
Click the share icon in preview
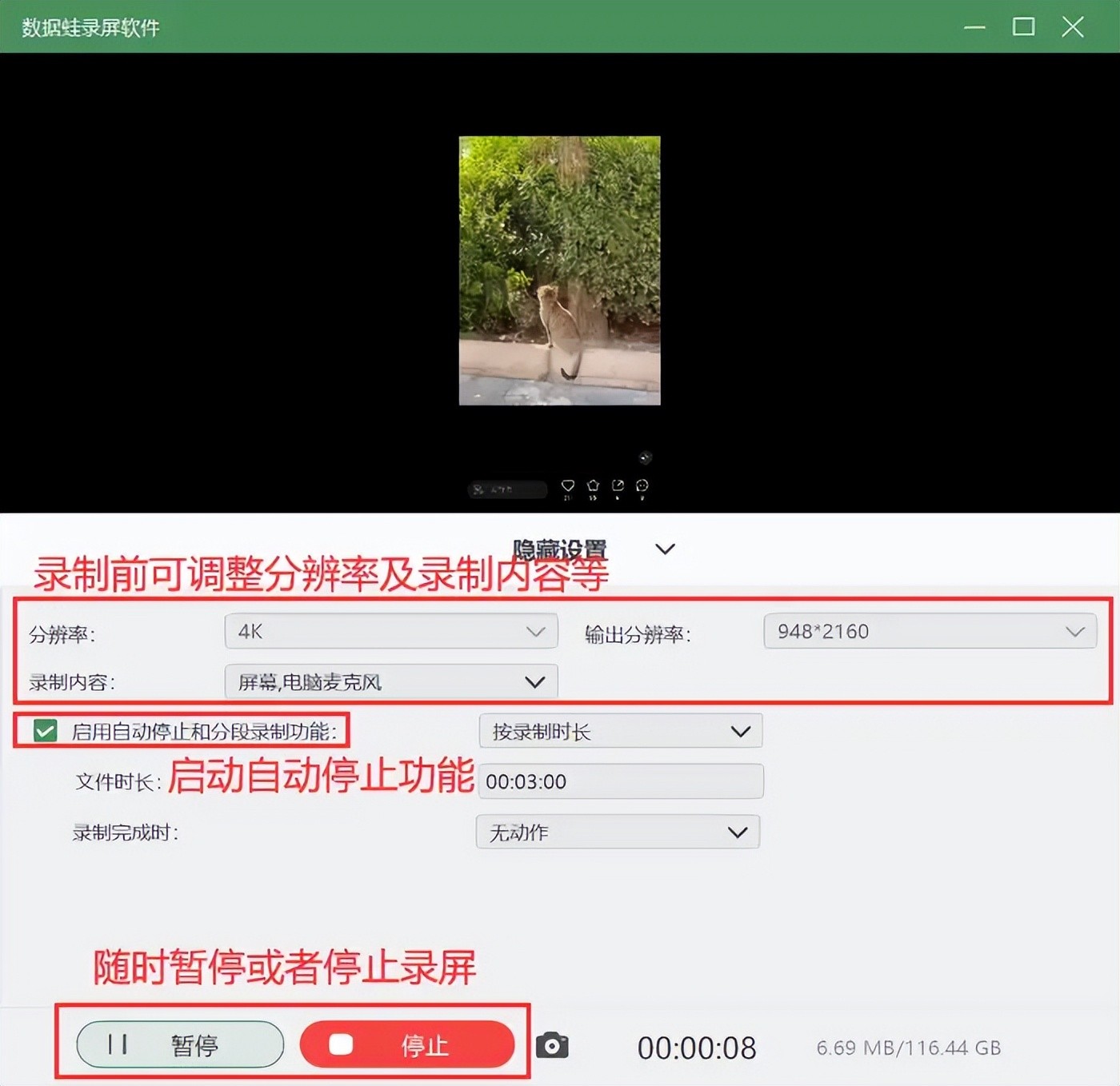point(618,485)
